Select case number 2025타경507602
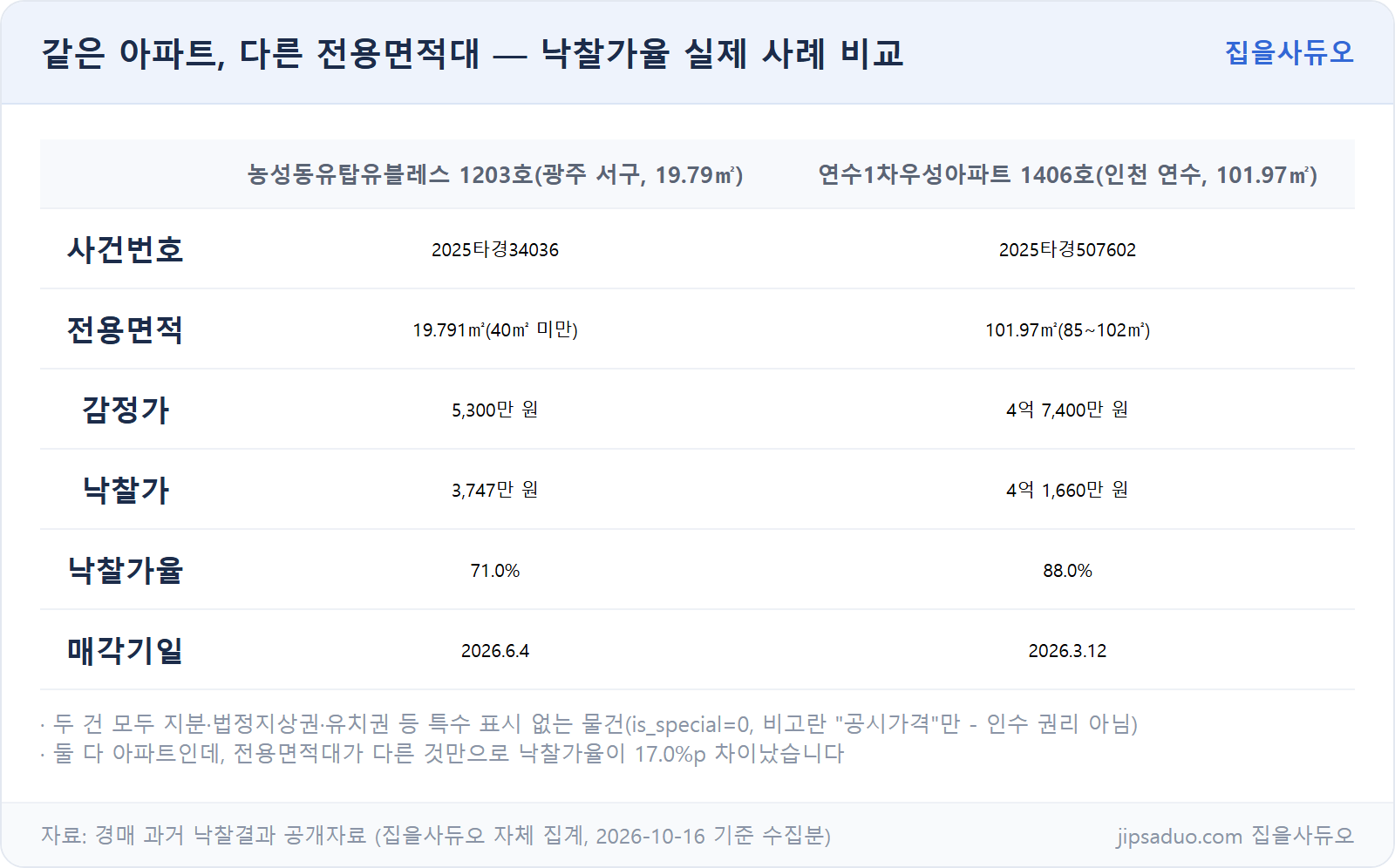 tap(1067, 250)
